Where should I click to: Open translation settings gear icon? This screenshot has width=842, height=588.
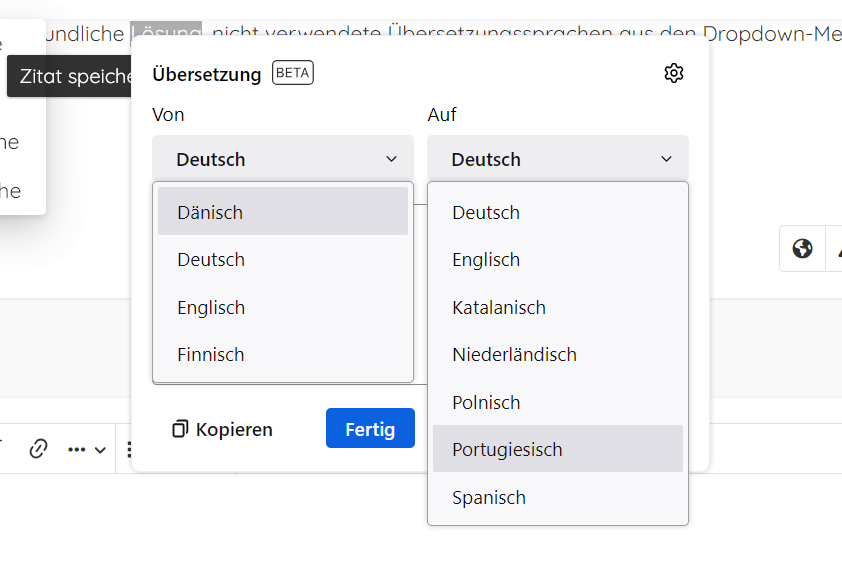pos(673,73)
